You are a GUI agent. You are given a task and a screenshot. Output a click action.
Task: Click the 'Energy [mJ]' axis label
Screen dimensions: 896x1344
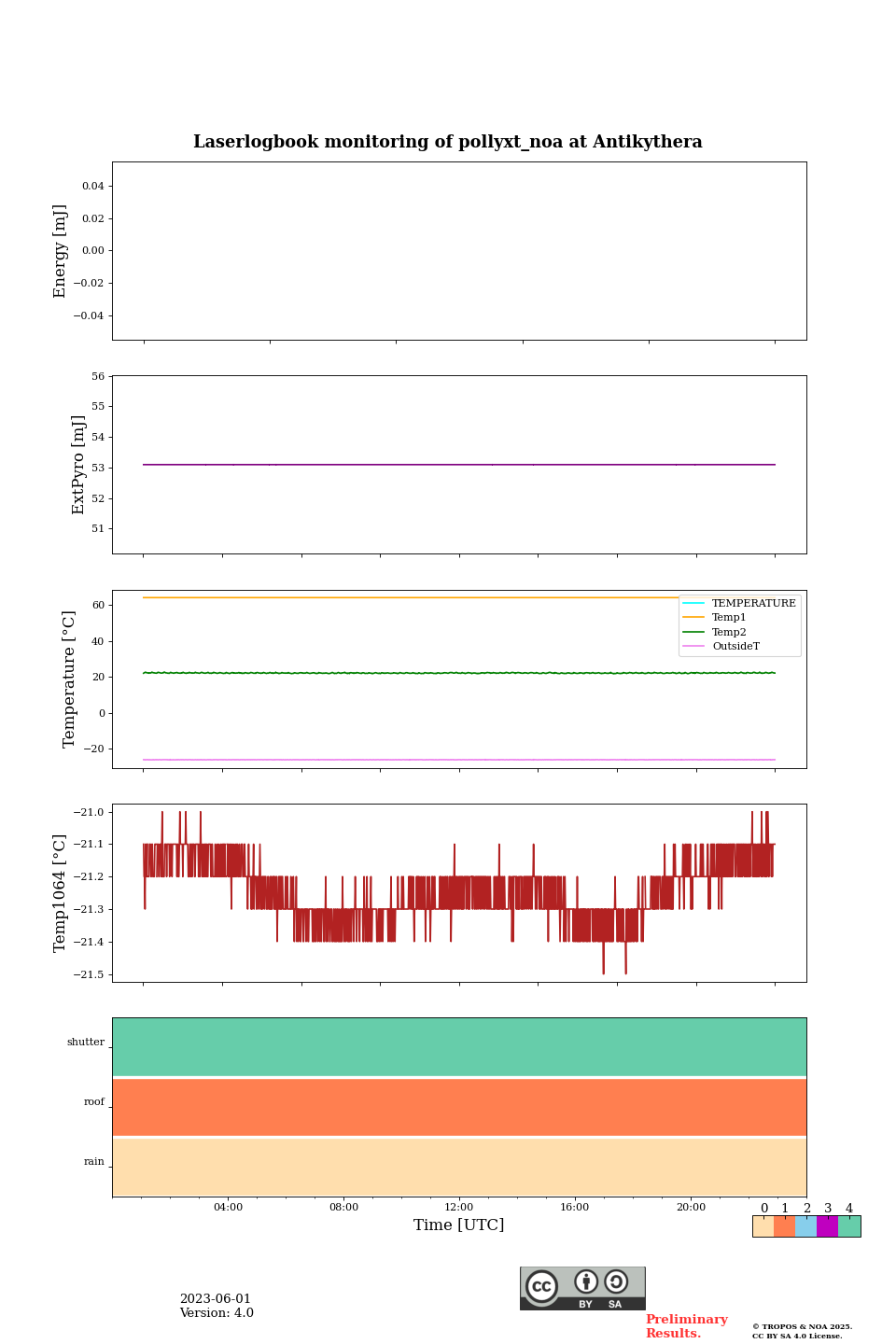click(61, 251)
